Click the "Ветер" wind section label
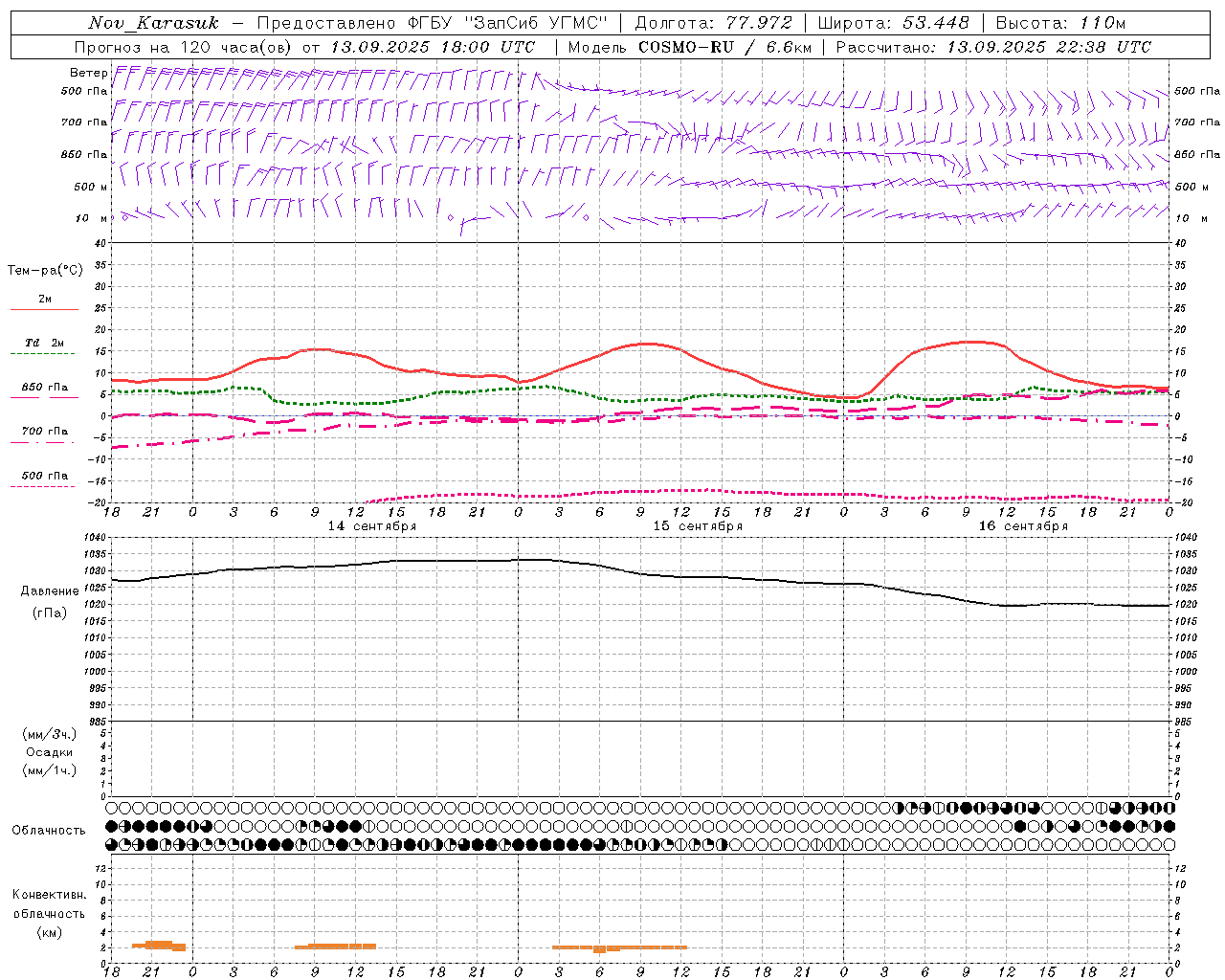The image size is (1225, 980). tap(88, 73)
